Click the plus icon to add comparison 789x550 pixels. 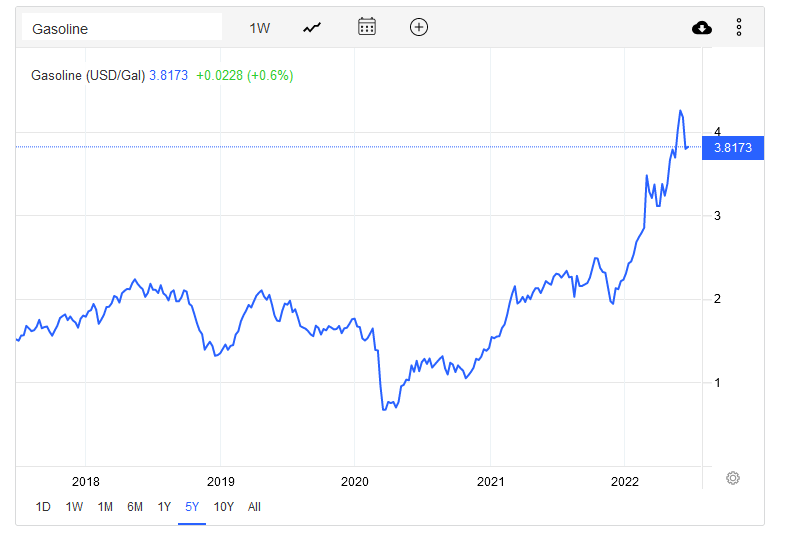(x=419, y=27)
